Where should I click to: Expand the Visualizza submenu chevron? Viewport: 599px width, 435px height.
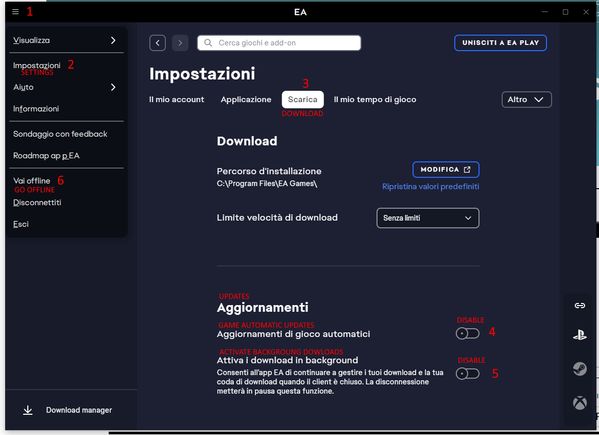(x=113, y=40)
